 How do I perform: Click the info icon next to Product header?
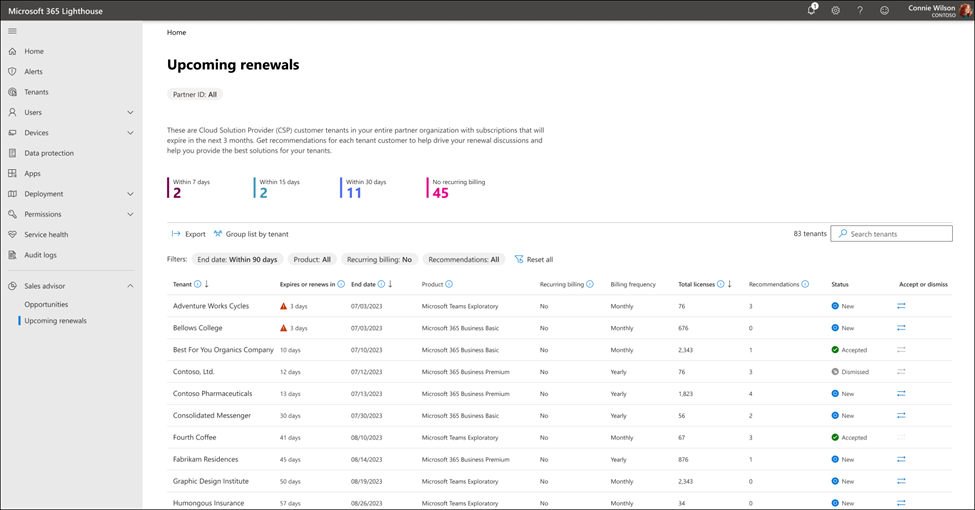[x=449, y=284]
